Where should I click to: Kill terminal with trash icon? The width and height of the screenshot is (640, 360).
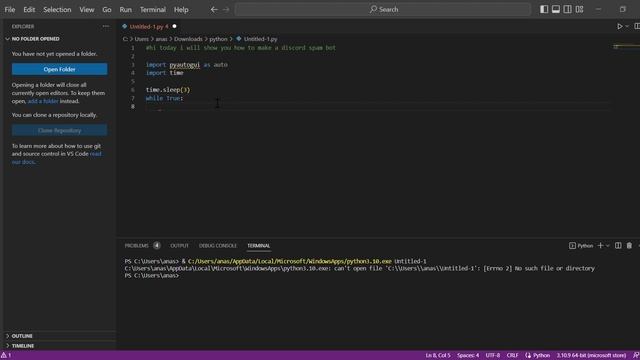(x=629, y=245)
